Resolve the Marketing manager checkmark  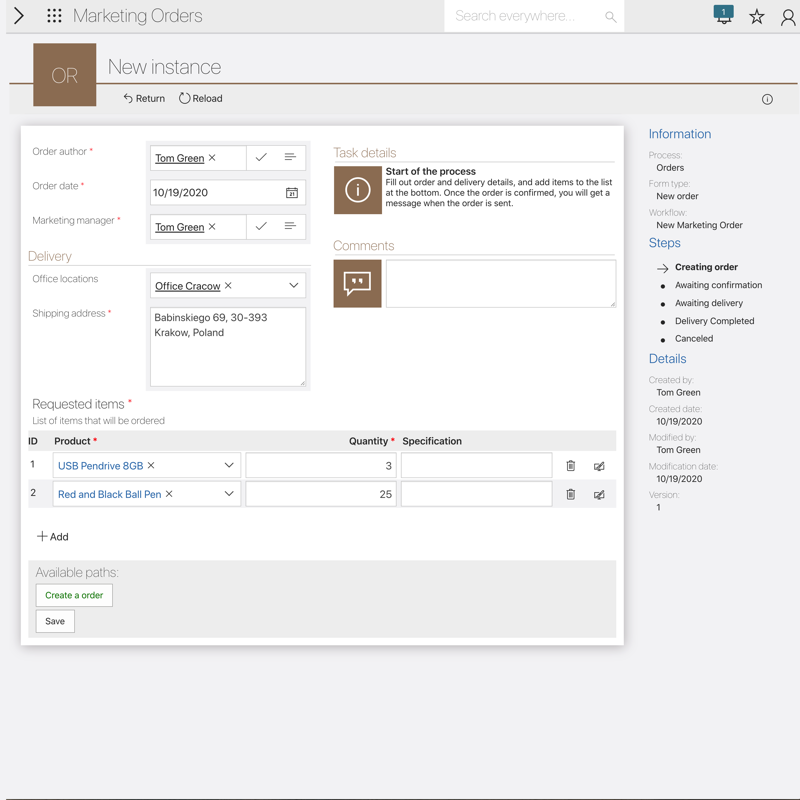261,227
